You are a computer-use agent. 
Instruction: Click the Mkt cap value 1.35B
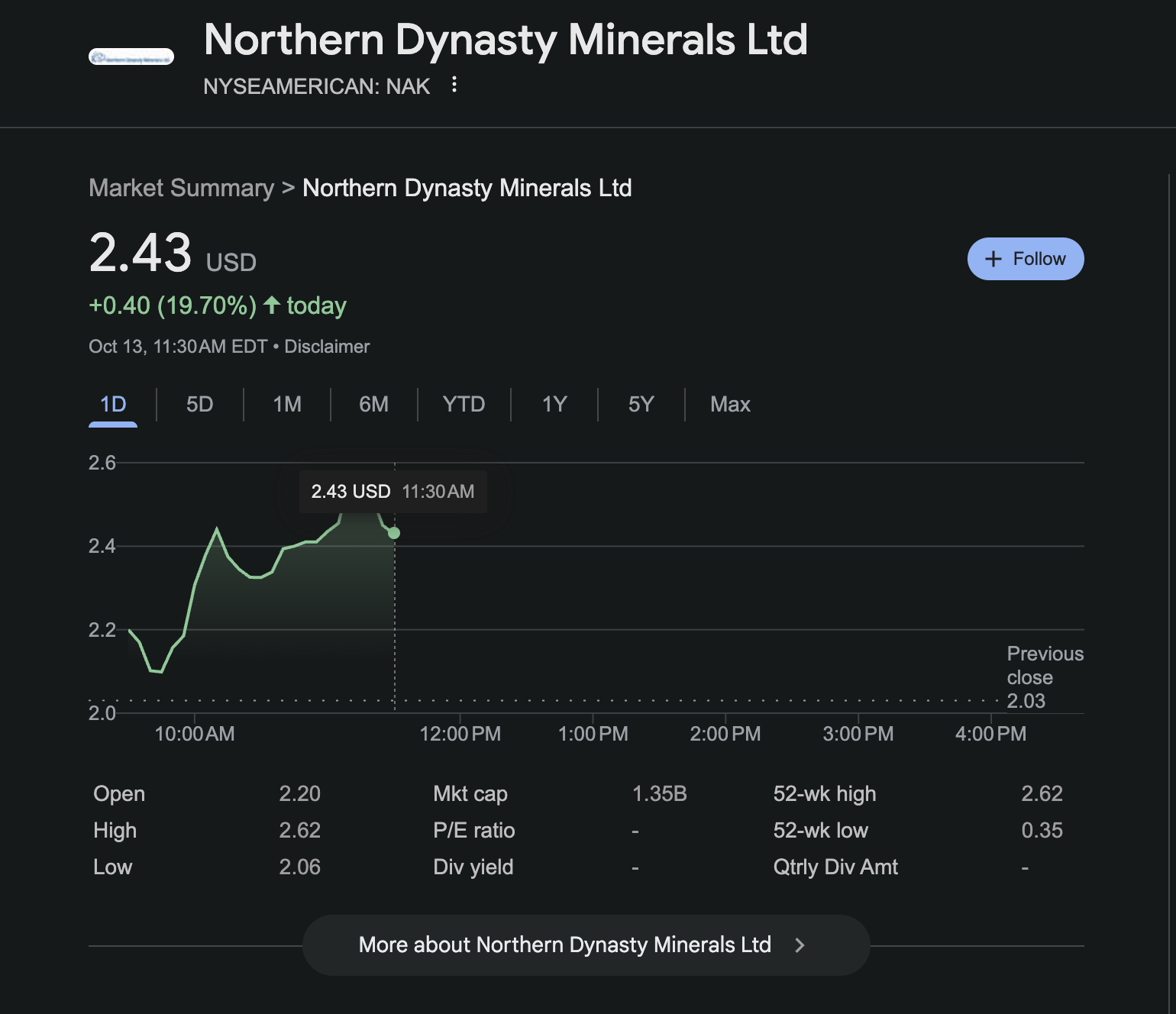click(660, 793)
